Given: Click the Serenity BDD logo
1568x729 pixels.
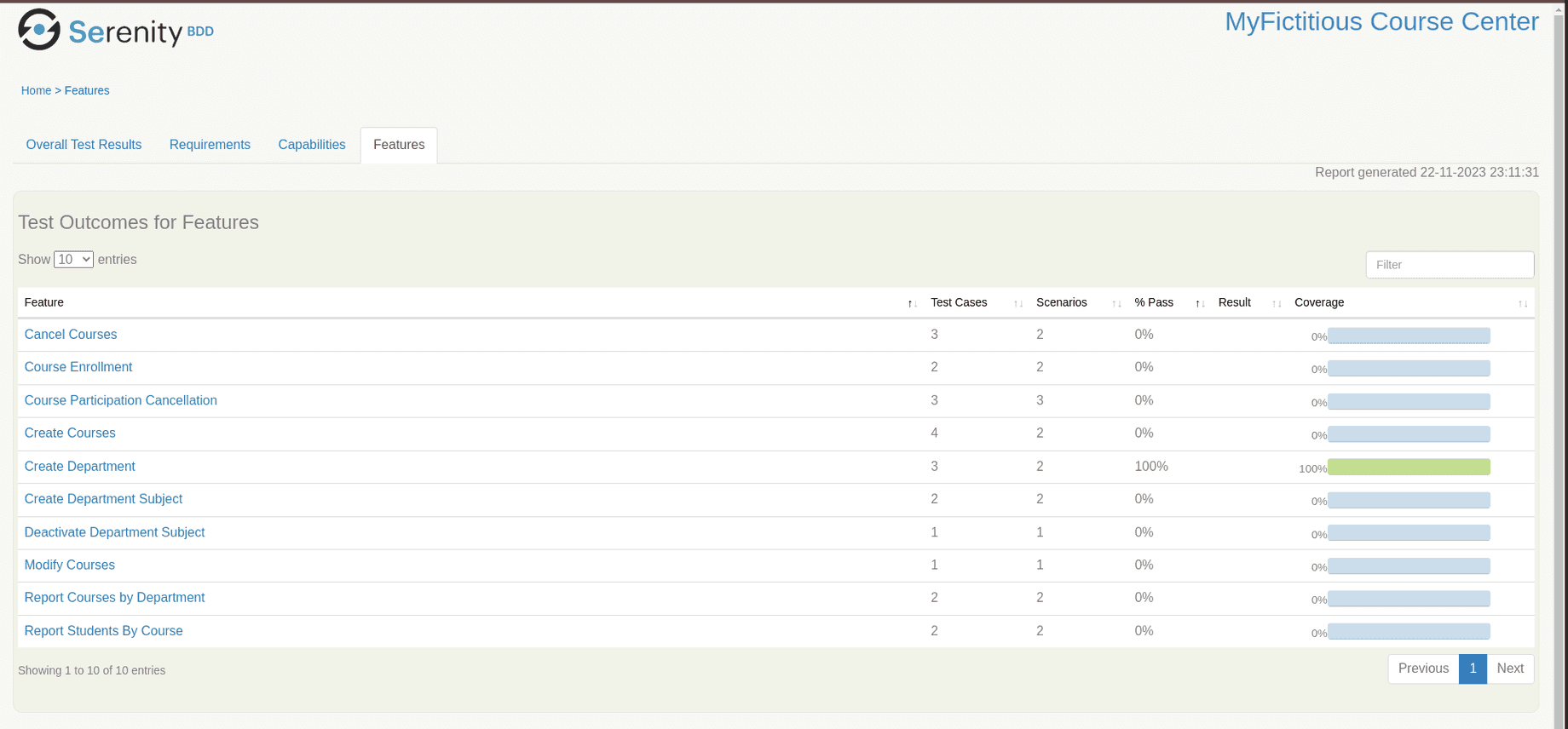Looking at the screenshot, I should 115,31.
